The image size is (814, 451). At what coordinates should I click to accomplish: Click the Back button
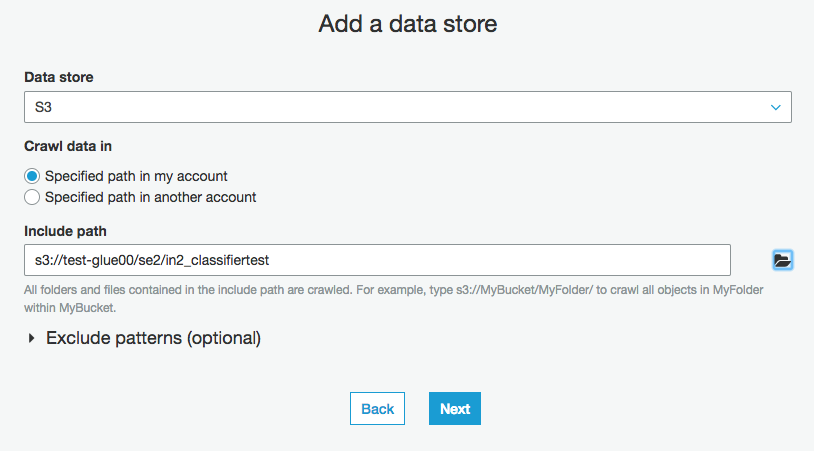click(377, 408)
